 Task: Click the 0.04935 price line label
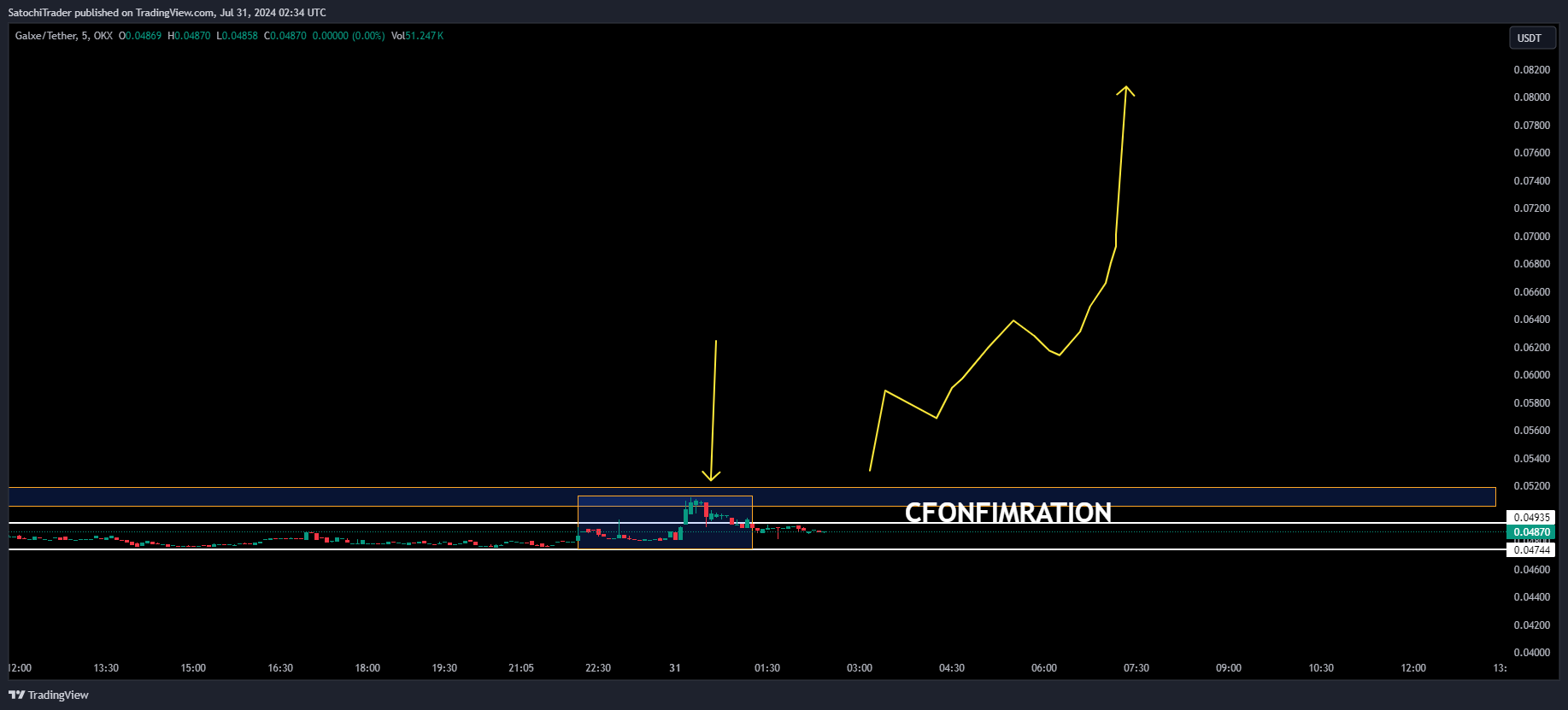click(x=1531, y=518)
